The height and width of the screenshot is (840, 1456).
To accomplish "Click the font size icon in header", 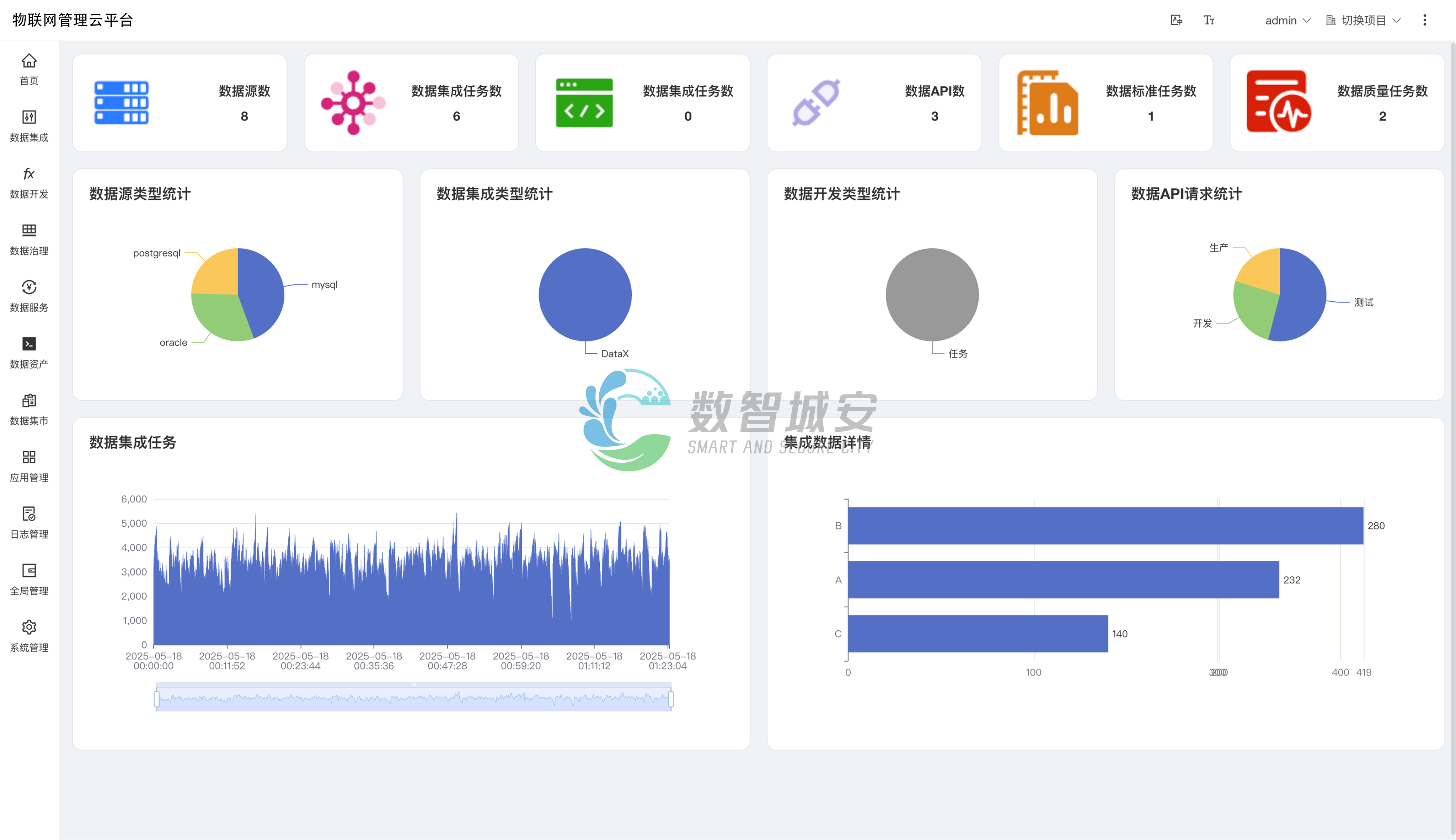I will (x=1209, y=20).
